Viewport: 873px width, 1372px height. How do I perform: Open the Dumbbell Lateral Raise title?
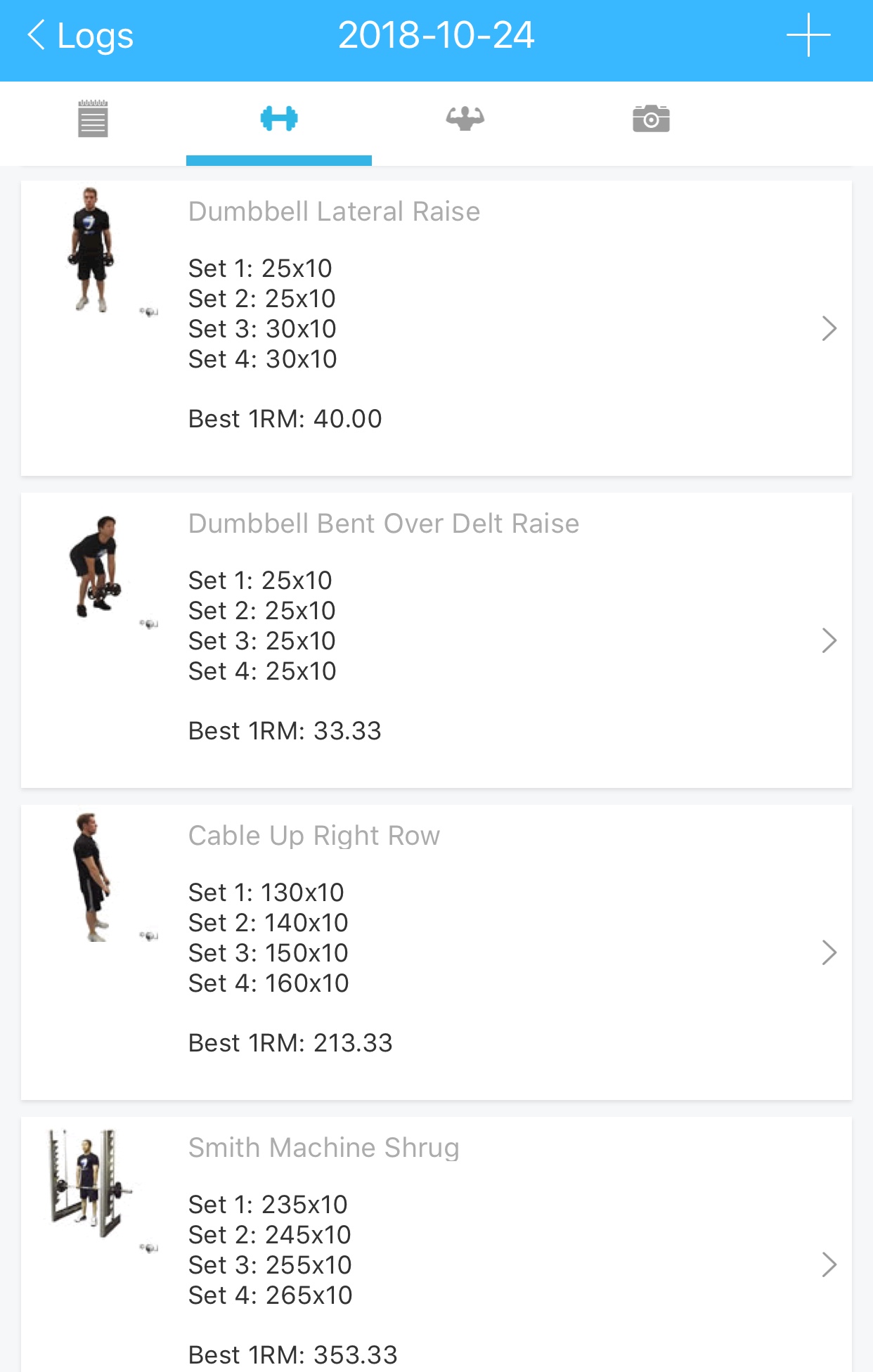coord(334,212)
